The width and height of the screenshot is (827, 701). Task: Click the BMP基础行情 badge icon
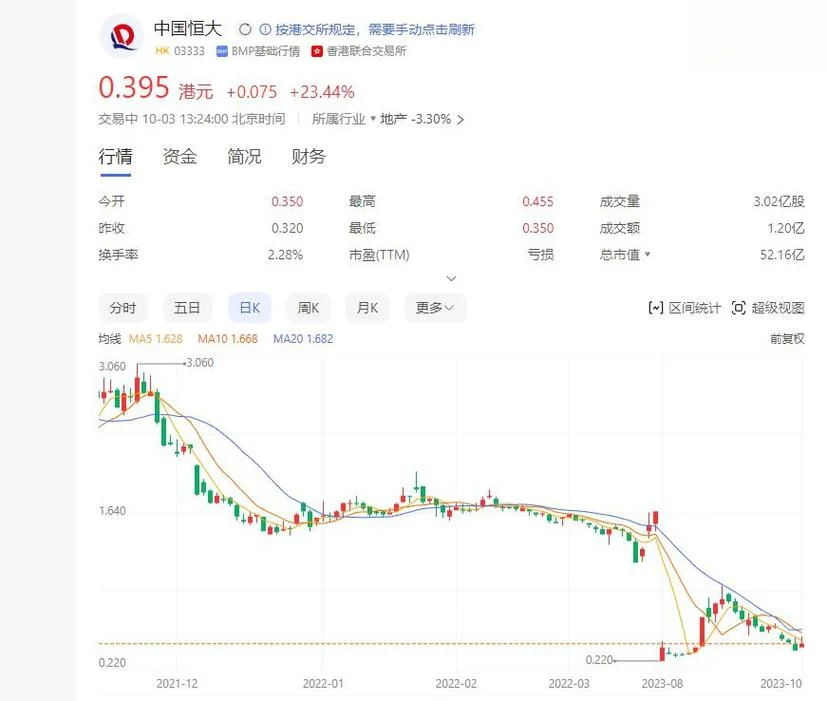222,51
